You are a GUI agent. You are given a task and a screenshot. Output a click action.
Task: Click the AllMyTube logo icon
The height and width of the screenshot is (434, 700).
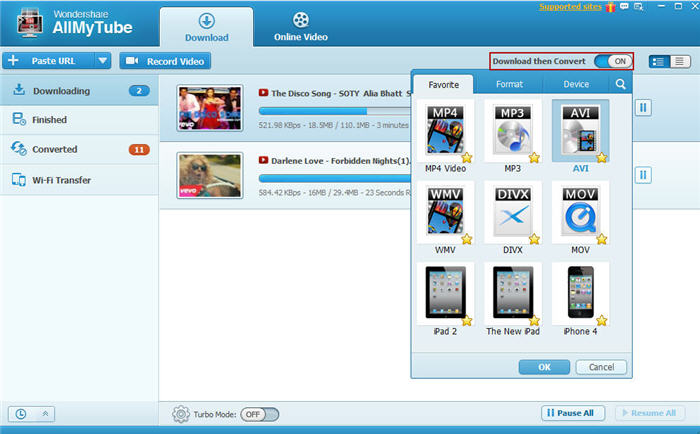click(x=30, y=23)
